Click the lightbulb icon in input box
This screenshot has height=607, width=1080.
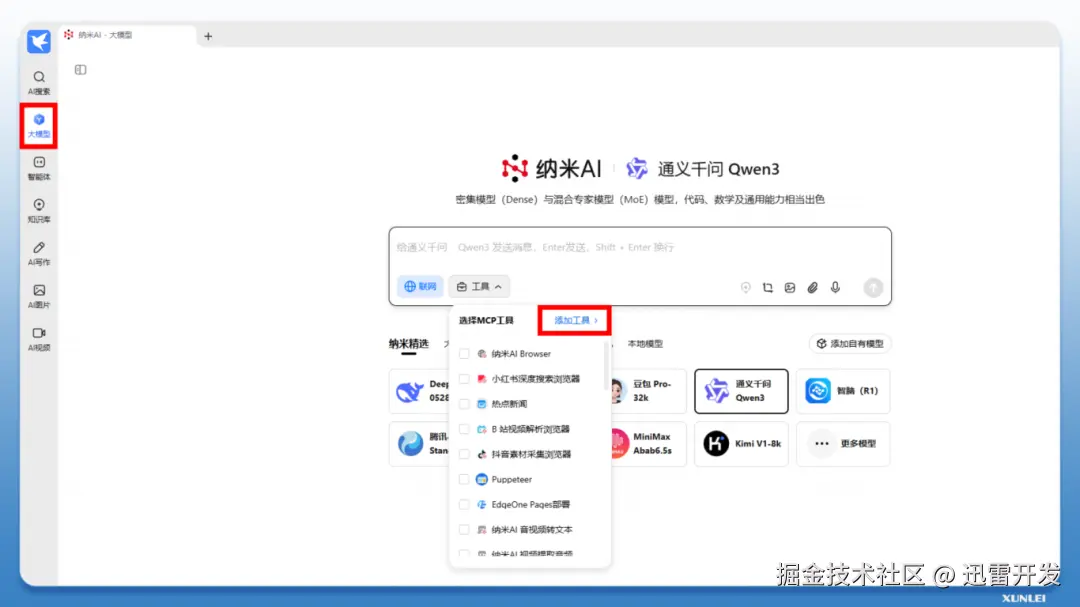click(745, 287)
